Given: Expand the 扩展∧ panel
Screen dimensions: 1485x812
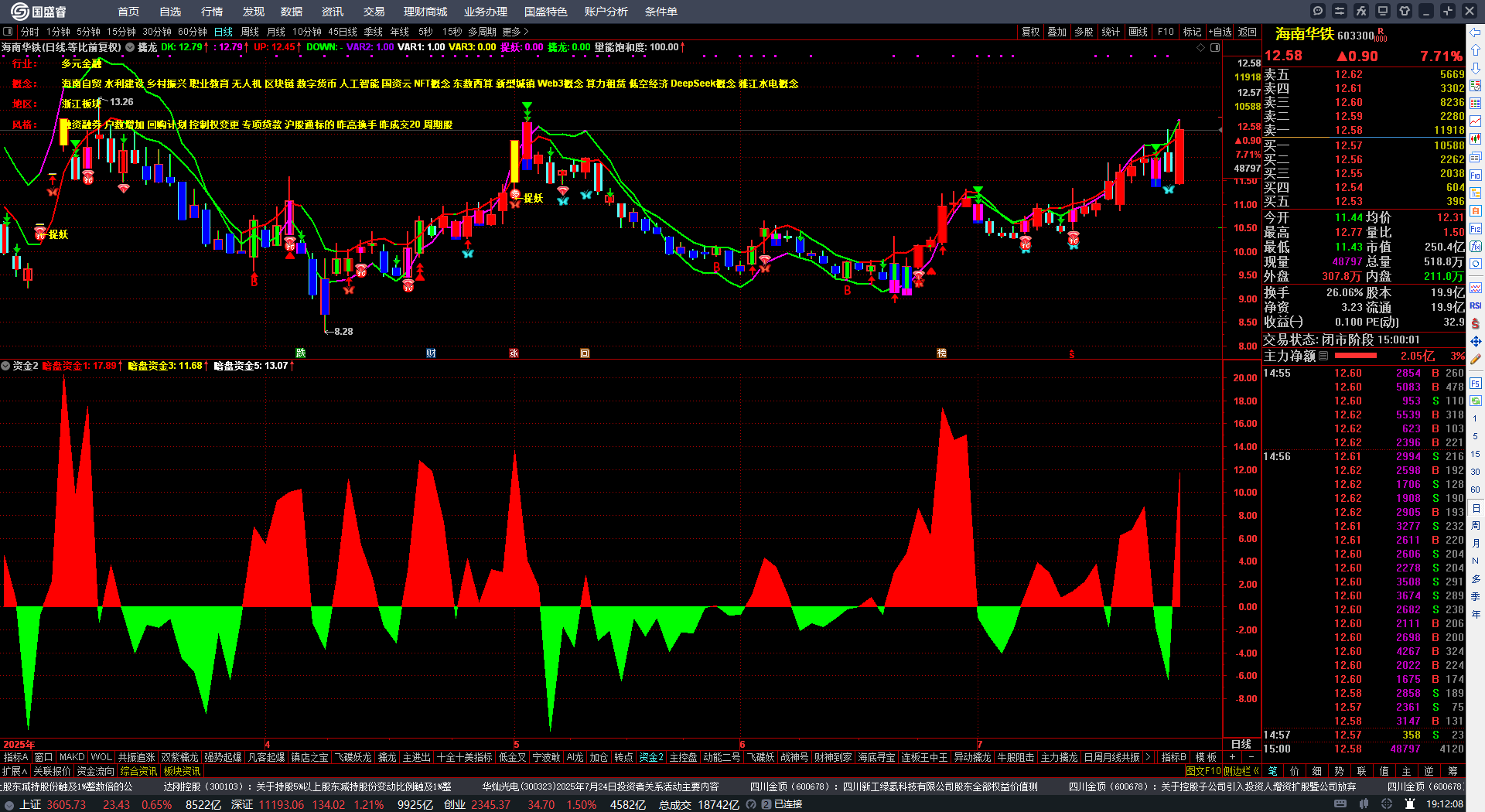Looking at the screenshot, I should (x=15, y=771).
